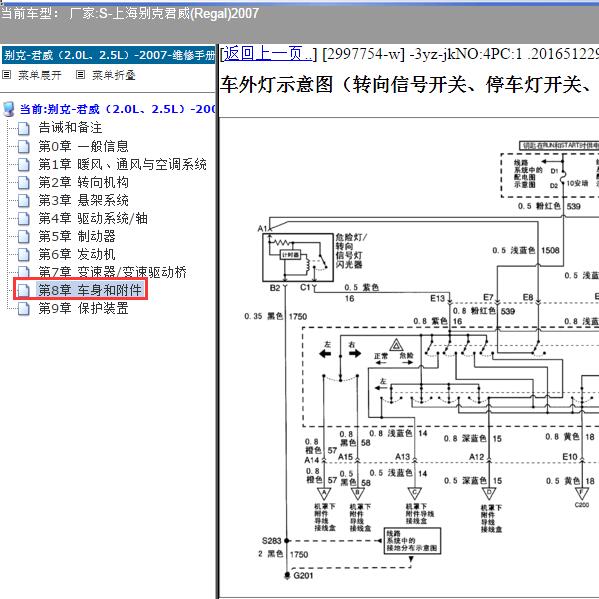Image resolution: width=599 pixels, height=599 pixels.
Task: Open chapter 第5章 制动器
Action: 77,236
